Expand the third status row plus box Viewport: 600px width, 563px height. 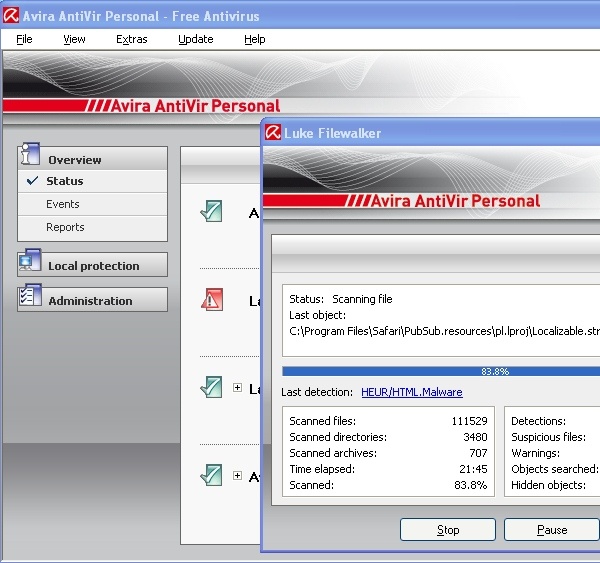(237, 388)
